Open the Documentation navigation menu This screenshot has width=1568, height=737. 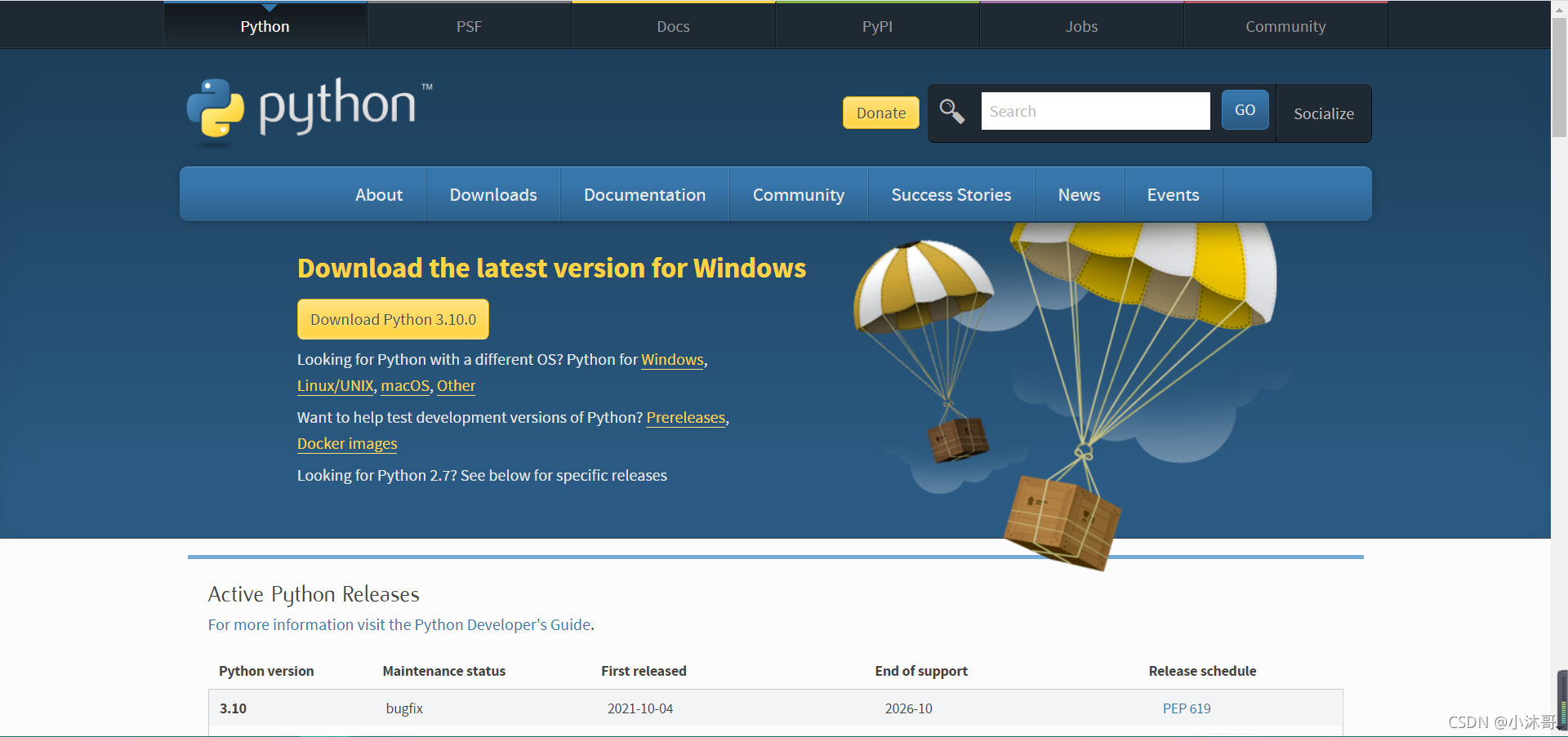(644, 194)
